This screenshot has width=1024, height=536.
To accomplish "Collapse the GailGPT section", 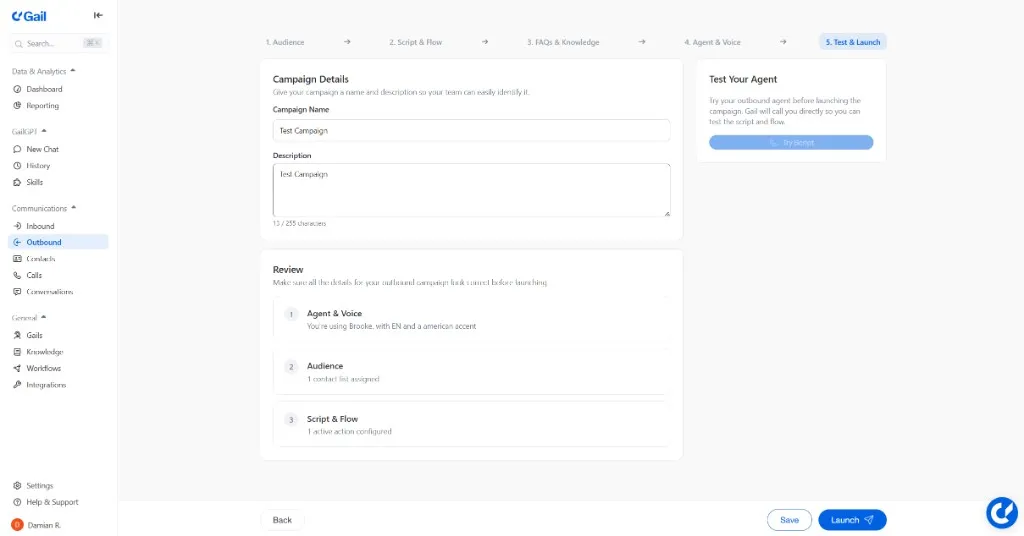I will [29, 131].
